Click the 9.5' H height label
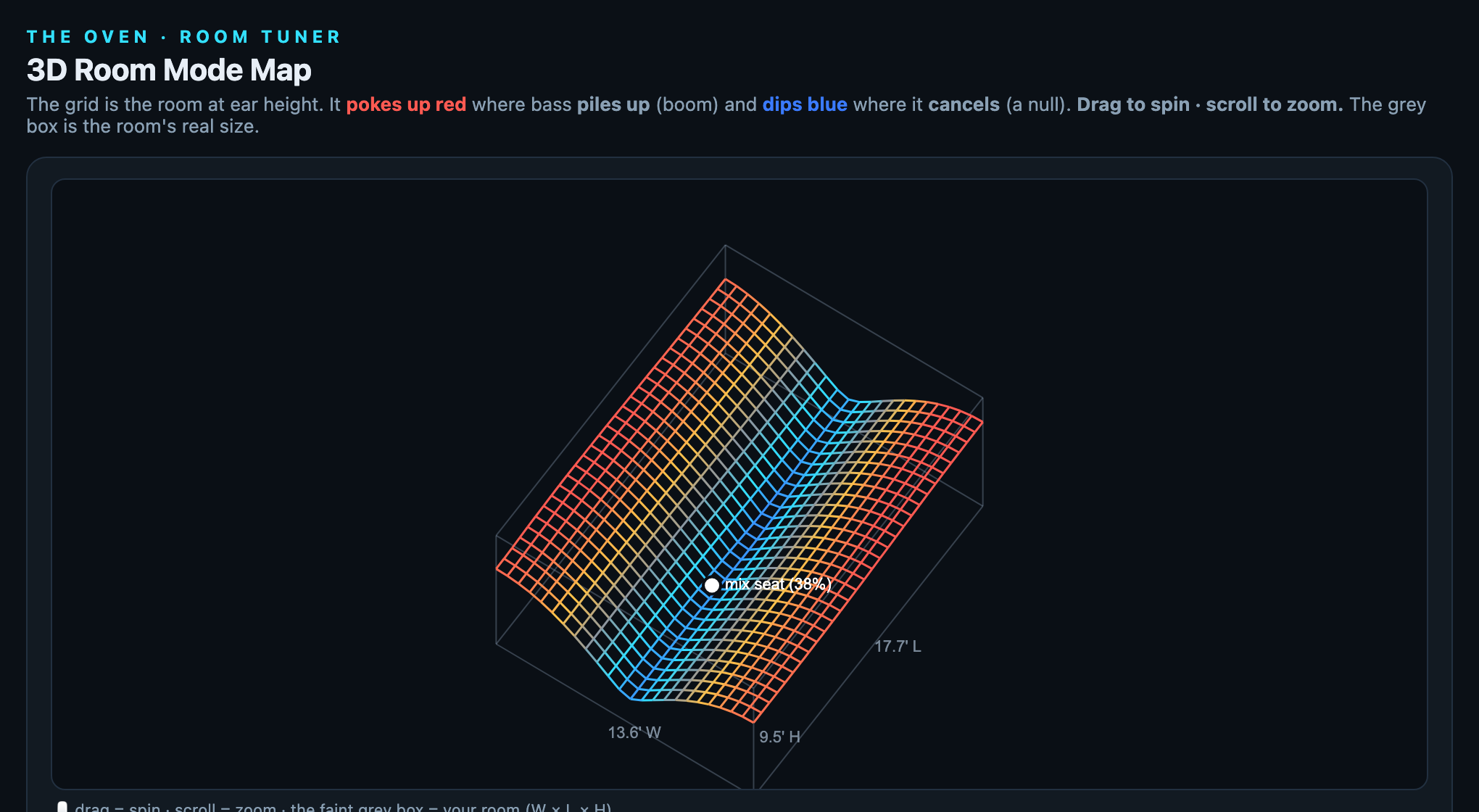 779,737
